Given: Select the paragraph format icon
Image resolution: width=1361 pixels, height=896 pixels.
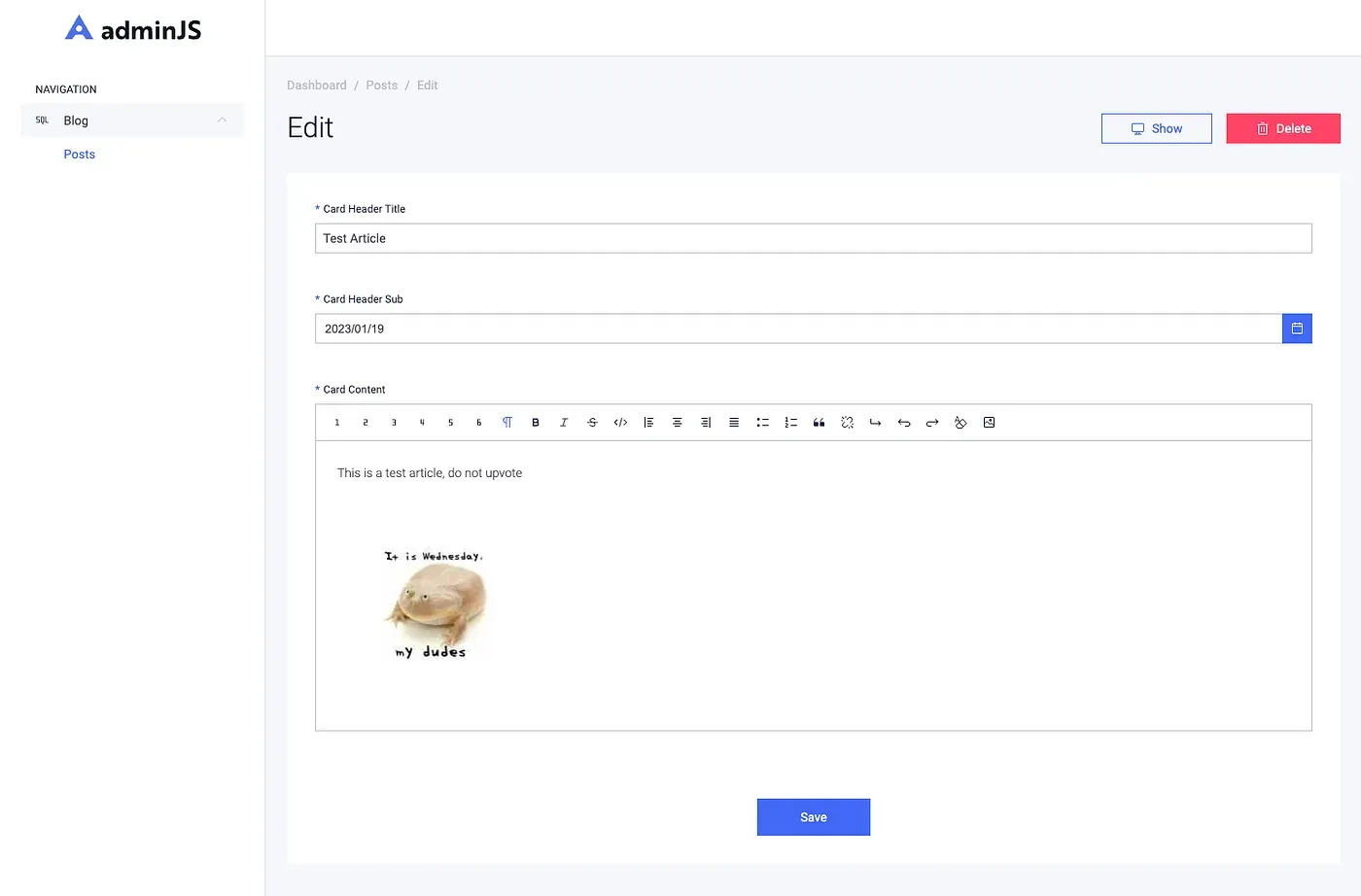Looking at the screenshot, I should click(507, 423).
